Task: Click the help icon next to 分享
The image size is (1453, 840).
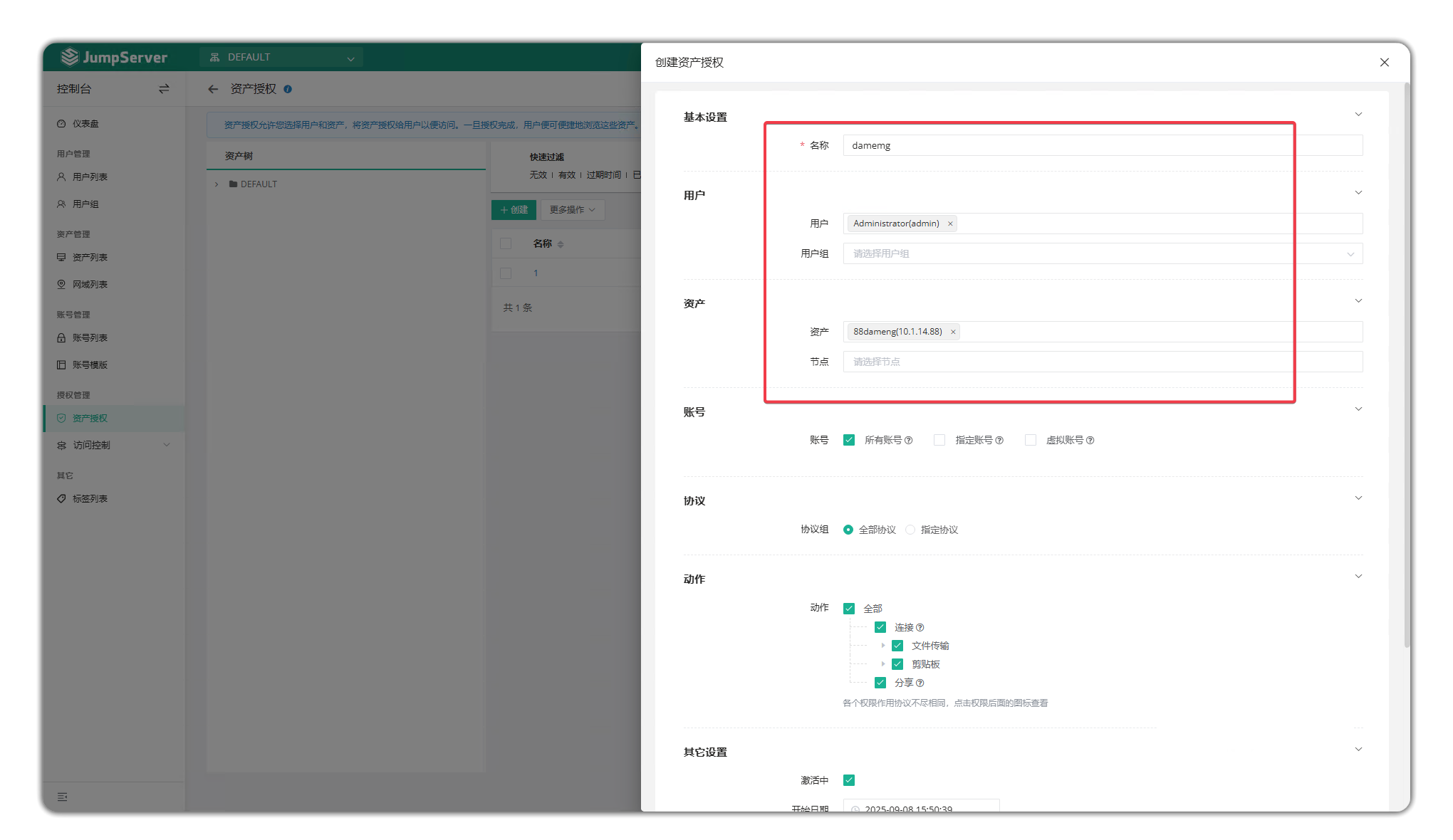Action: pos(920,683)
